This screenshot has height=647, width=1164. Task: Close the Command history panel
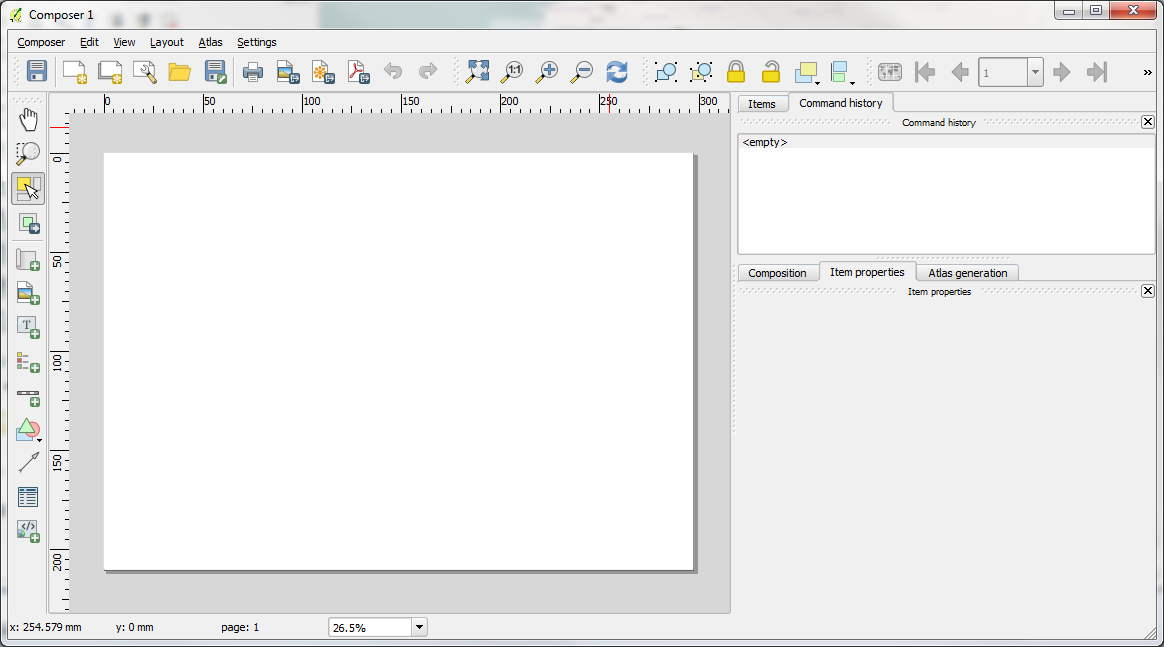click(x=1147, y=122)
